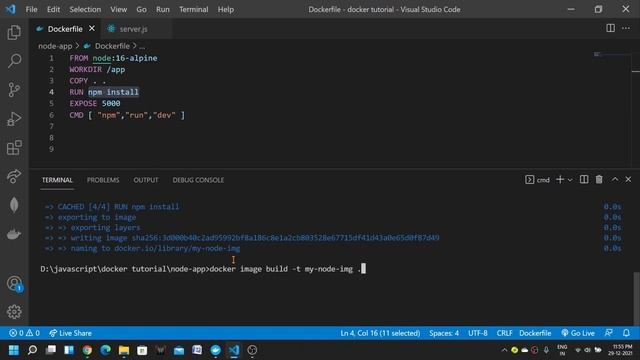The width and height of the screenshot is (640, 360).
Task: Click the EXPOSE 5000 code line
Action: pos(95,104)
